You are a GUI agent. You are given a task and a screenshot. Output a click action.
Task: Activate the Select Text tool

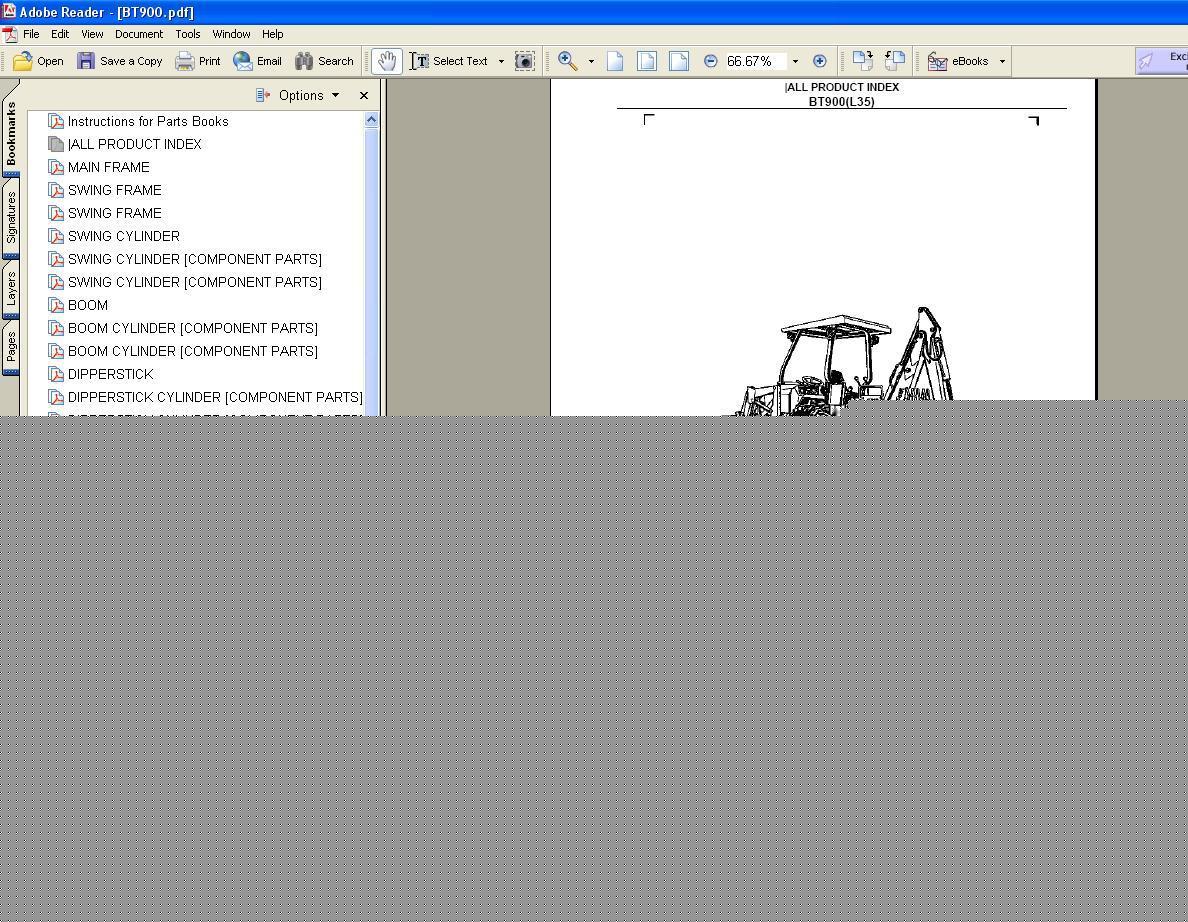coord(450,61)
